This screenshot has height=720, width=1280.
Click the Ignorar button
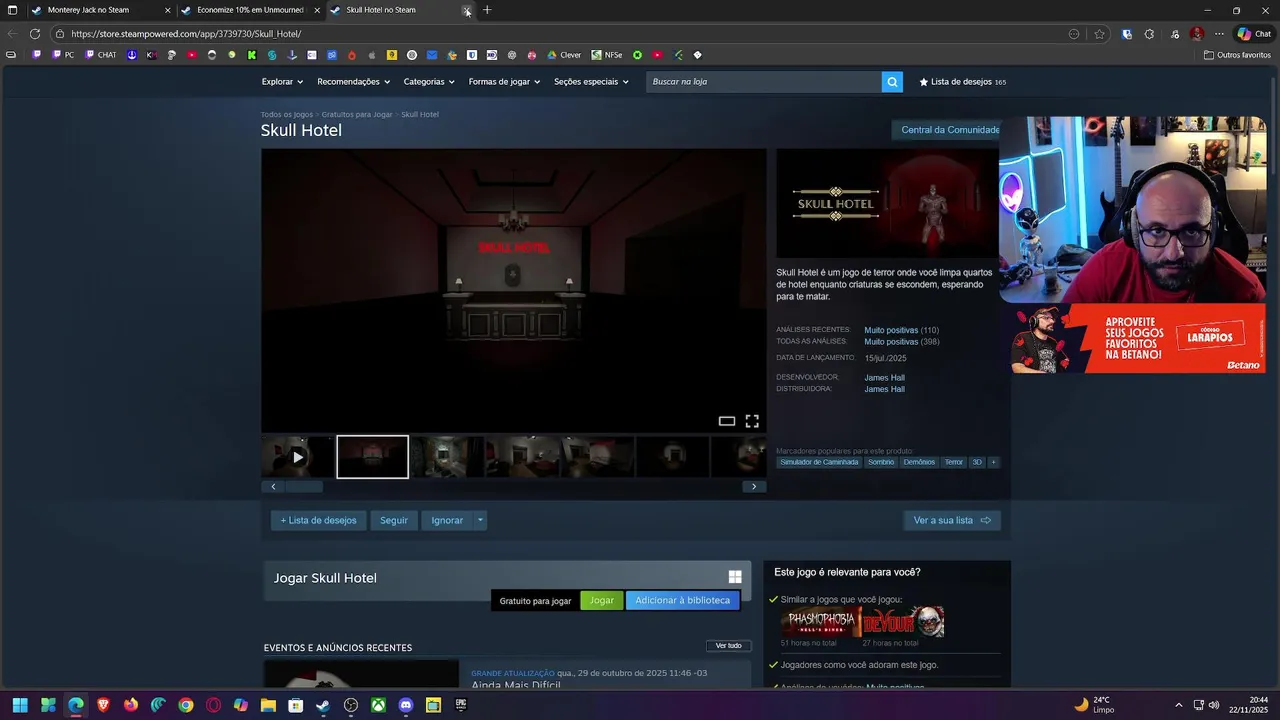(x=447, y=520)
